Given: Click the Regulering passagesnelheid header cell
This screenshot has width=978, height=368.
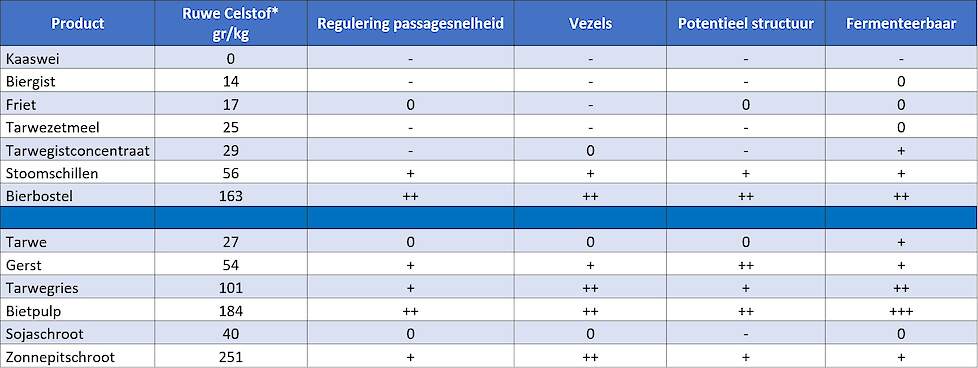Looking at the screenshot, I should pos(410,23).
